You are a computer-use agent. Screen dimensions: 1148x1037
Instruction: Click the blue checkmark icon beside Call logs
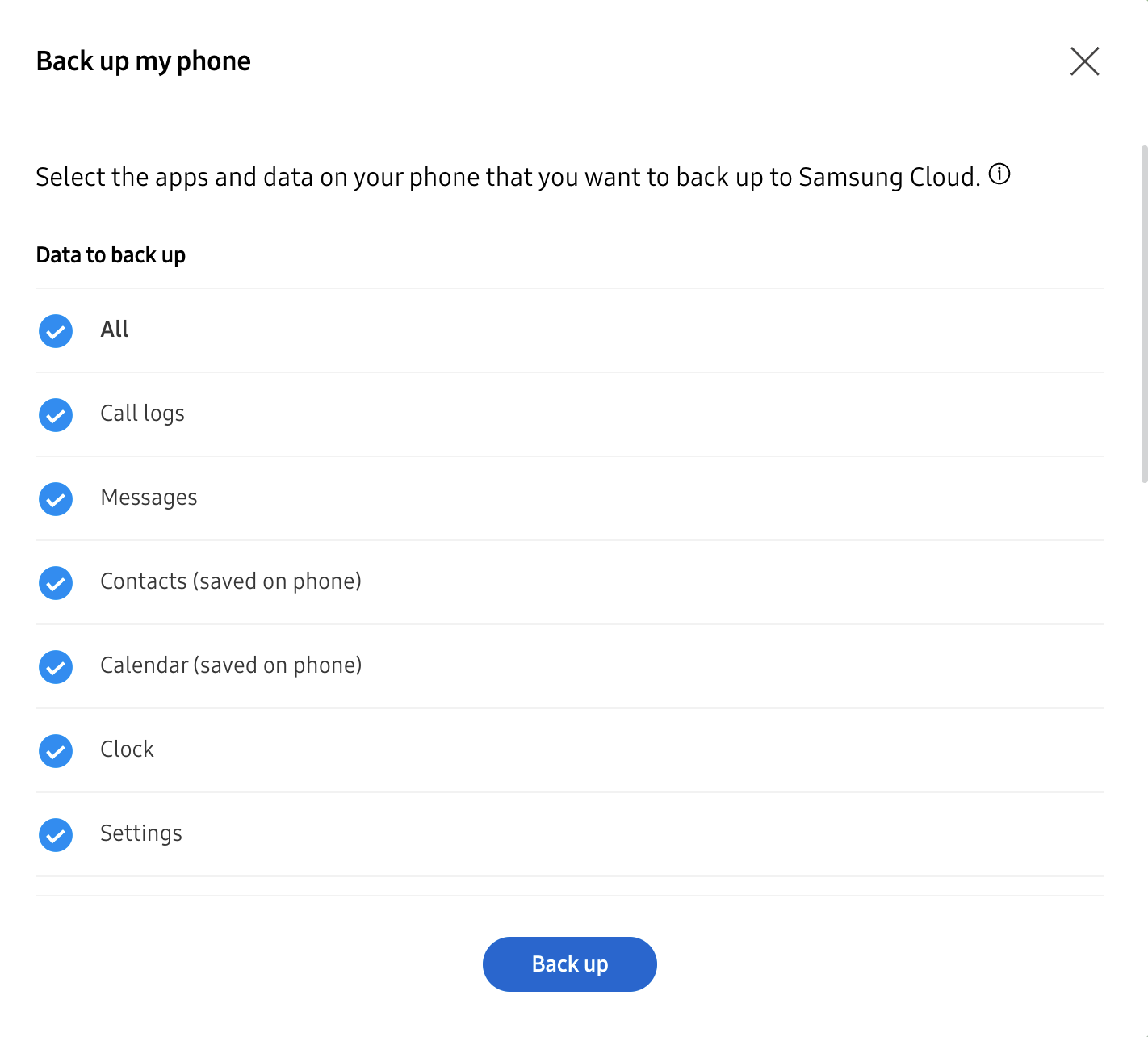55,415
